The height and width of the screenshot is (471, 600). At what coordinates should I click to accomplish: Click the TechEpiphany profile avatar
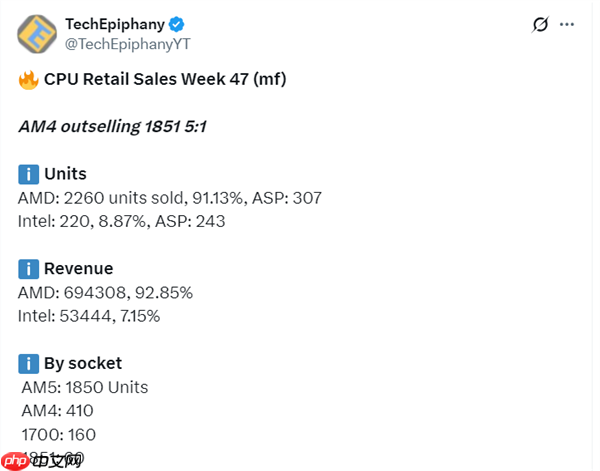[x=37, y=34]
